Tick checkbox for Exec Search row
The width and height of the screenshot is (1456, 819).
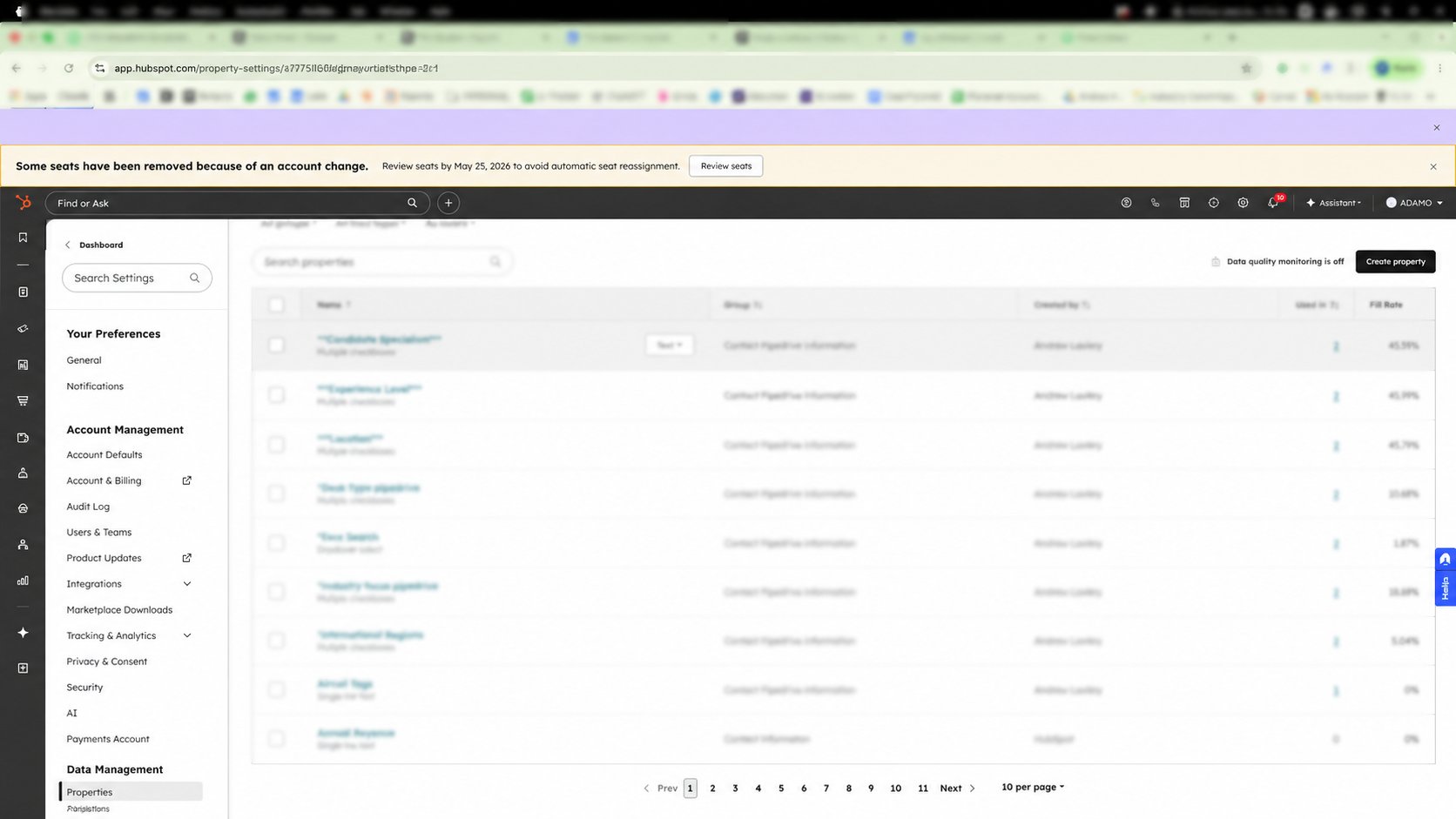pyautogui.click(x=276, y=543)
